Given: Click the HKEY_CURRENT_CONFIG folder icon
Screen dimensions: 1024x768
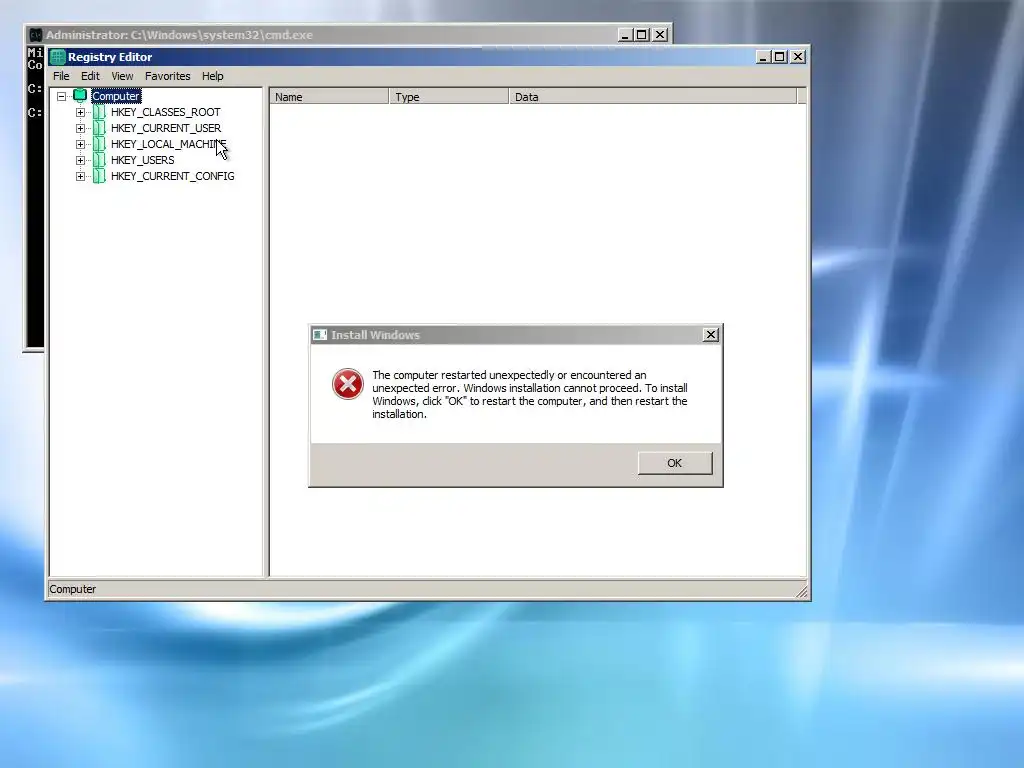Looking at the screenshot, I should 99,176.
